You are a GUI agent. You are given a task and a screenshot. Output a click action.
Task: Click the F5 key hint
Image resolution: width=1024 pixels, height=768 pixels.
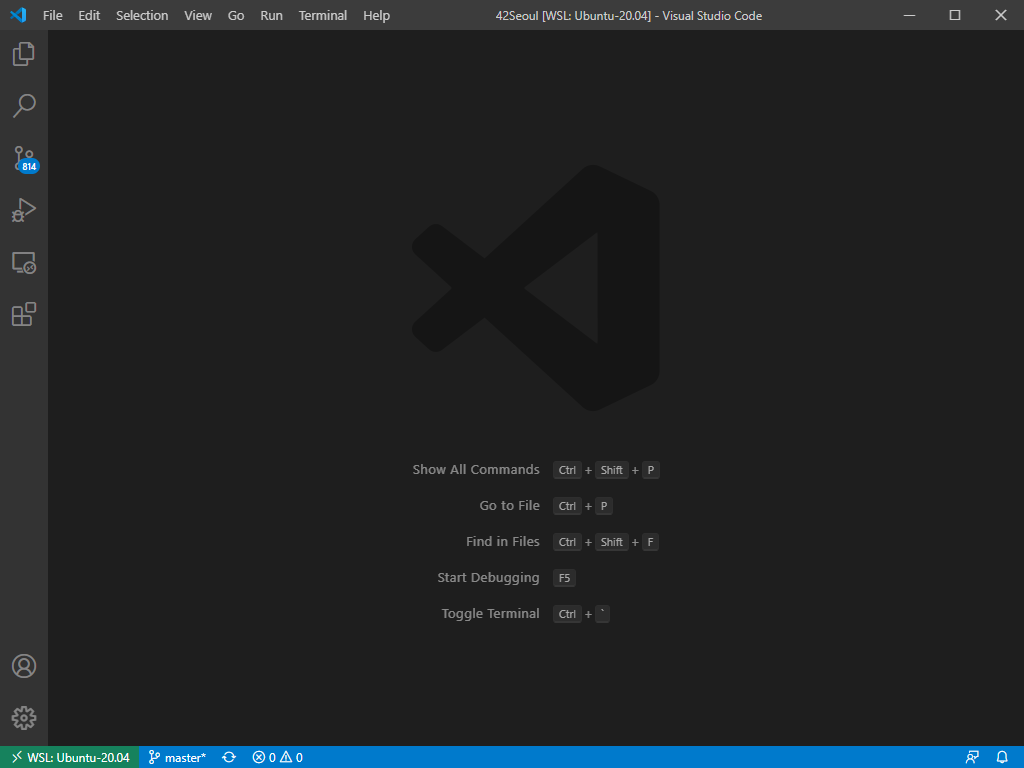point(564,578)
